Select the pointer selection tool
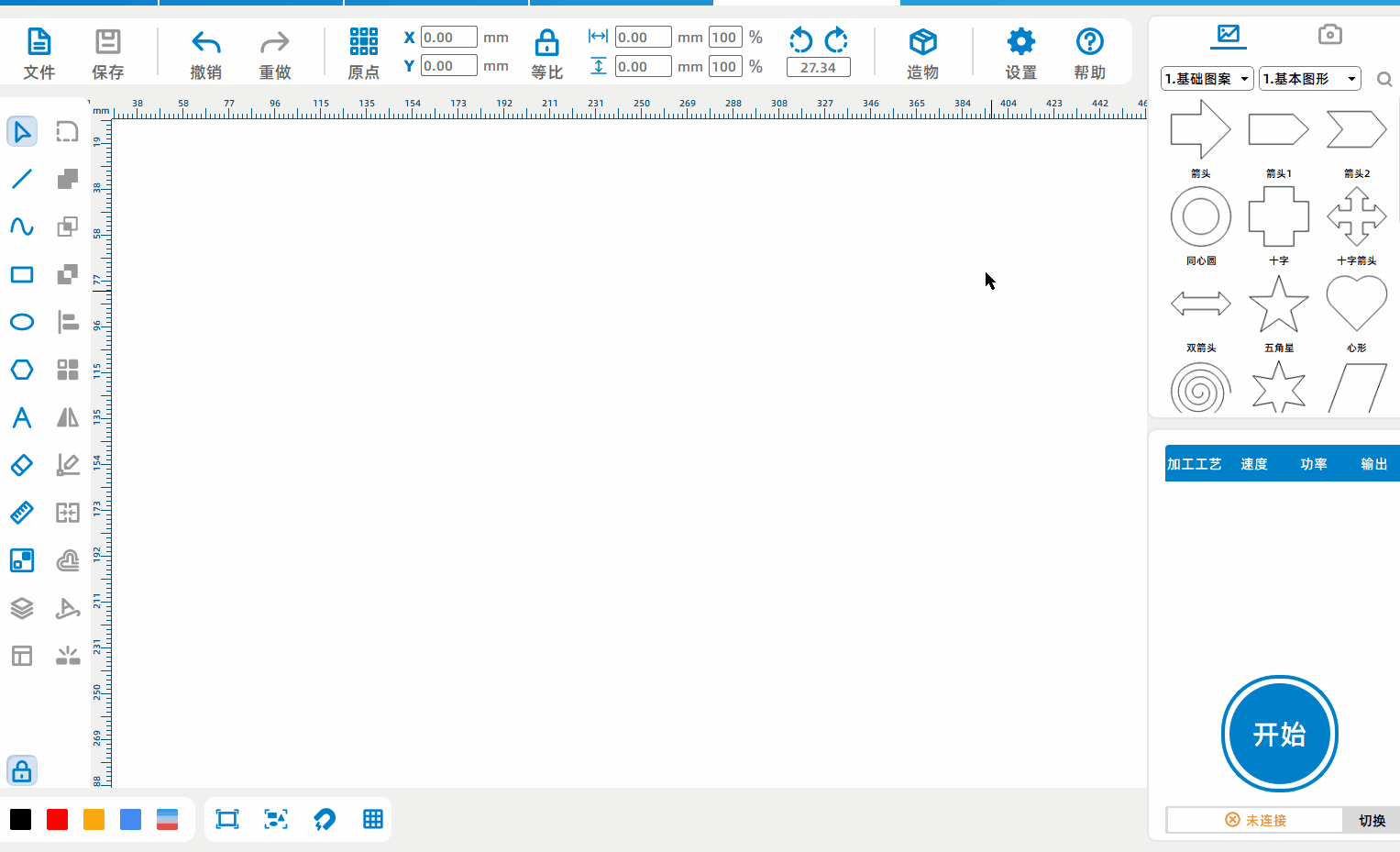Screen dimensions: 1400x852 [22, 131]
